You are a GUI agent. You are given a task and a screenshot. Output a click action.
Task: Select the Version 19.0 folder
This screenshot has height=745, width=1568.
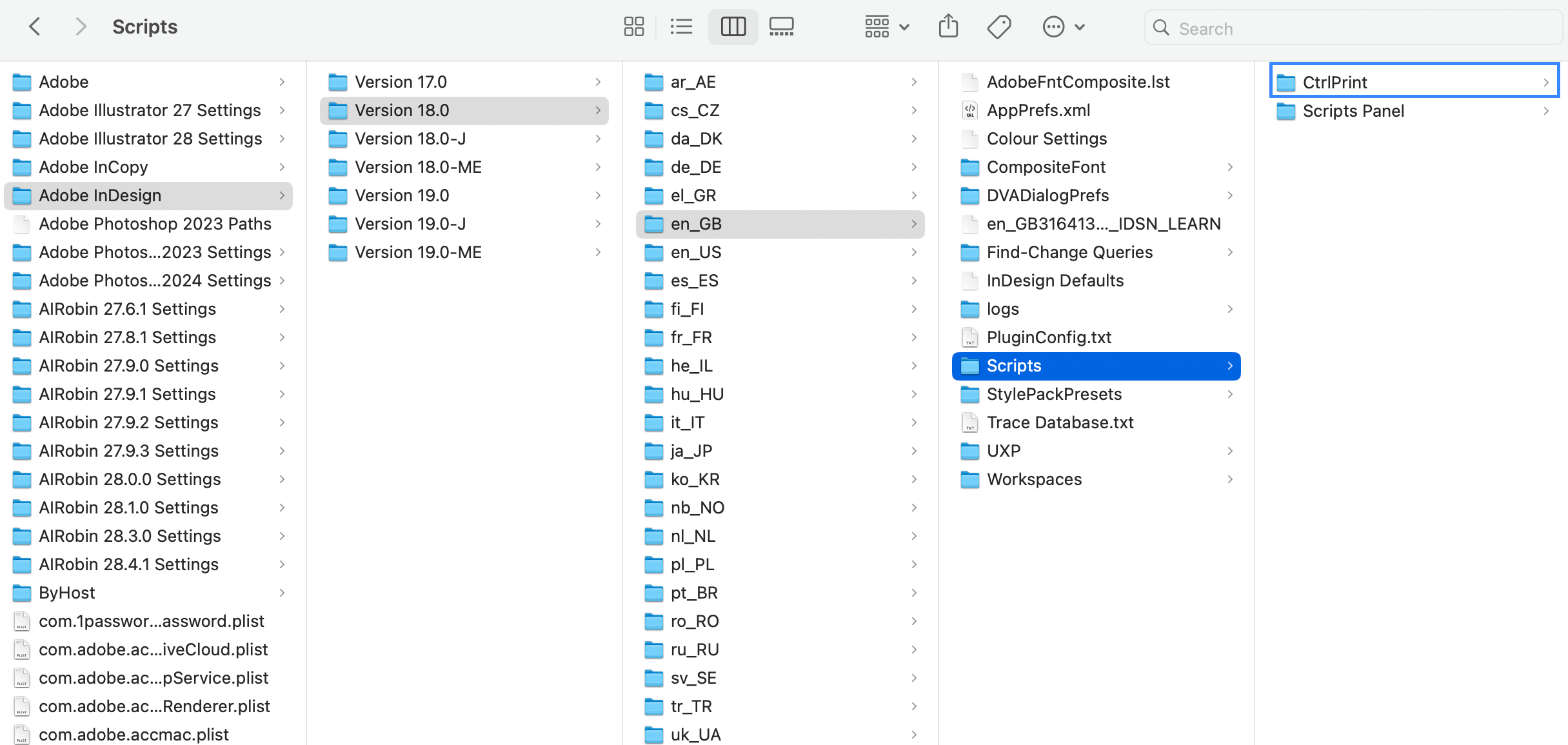464,195
